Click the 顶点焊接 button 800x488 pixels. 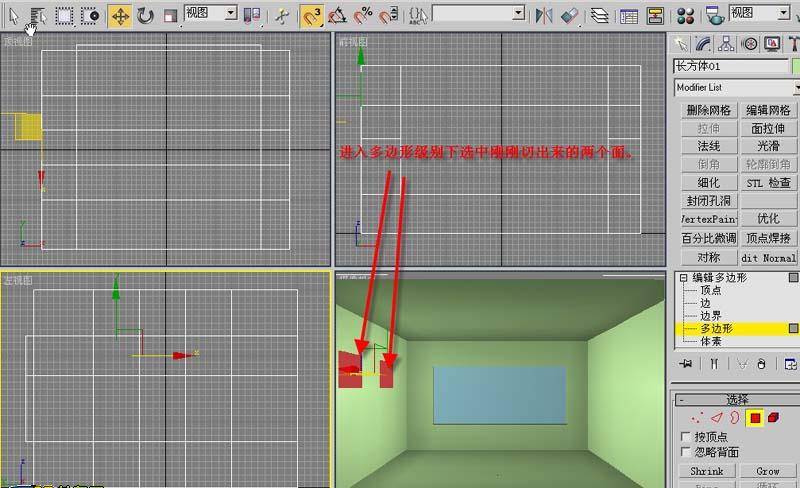tap(768, 238)
